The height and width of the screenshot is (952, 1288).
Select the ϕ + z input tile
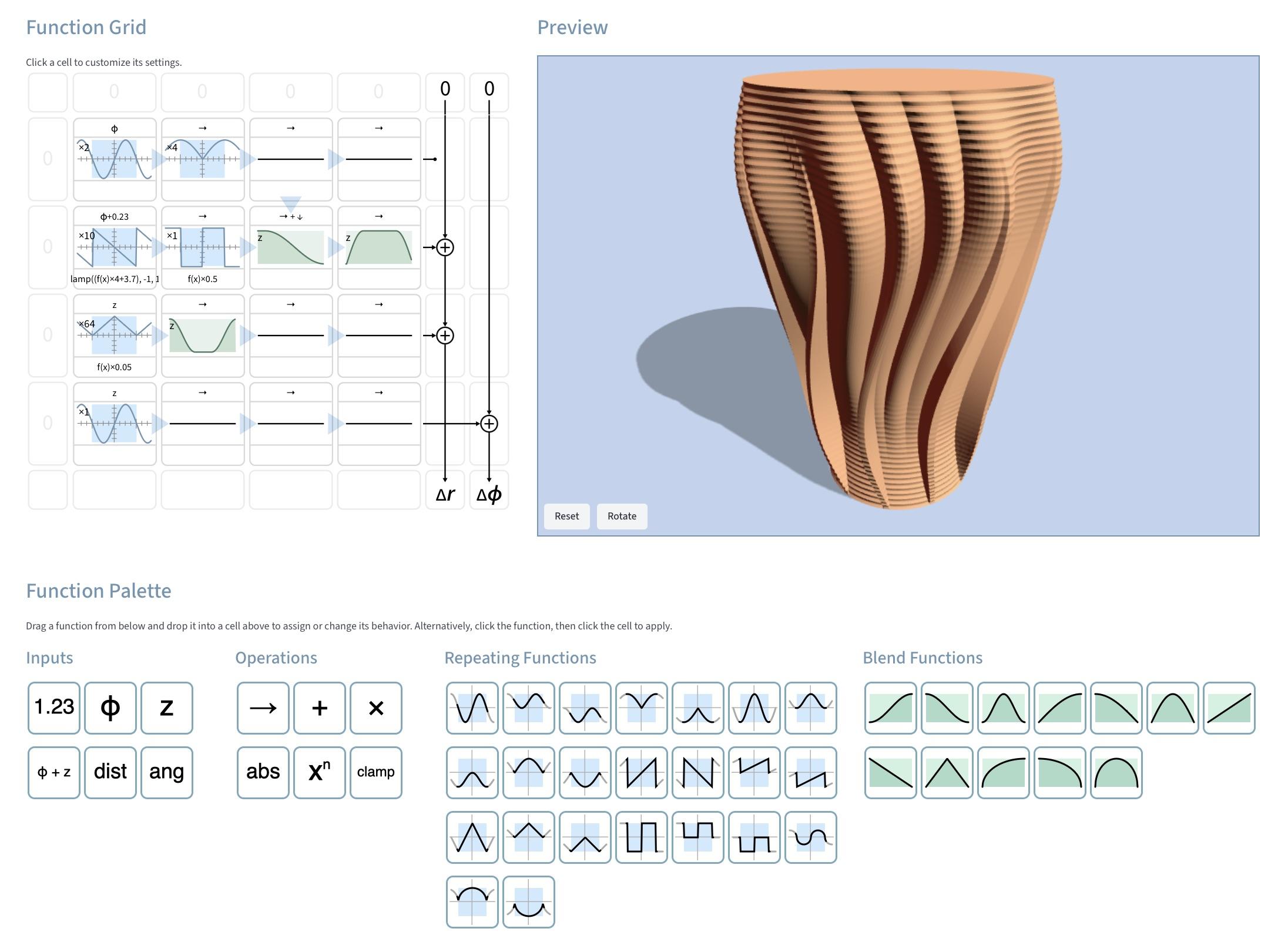[x=53, y=772]
